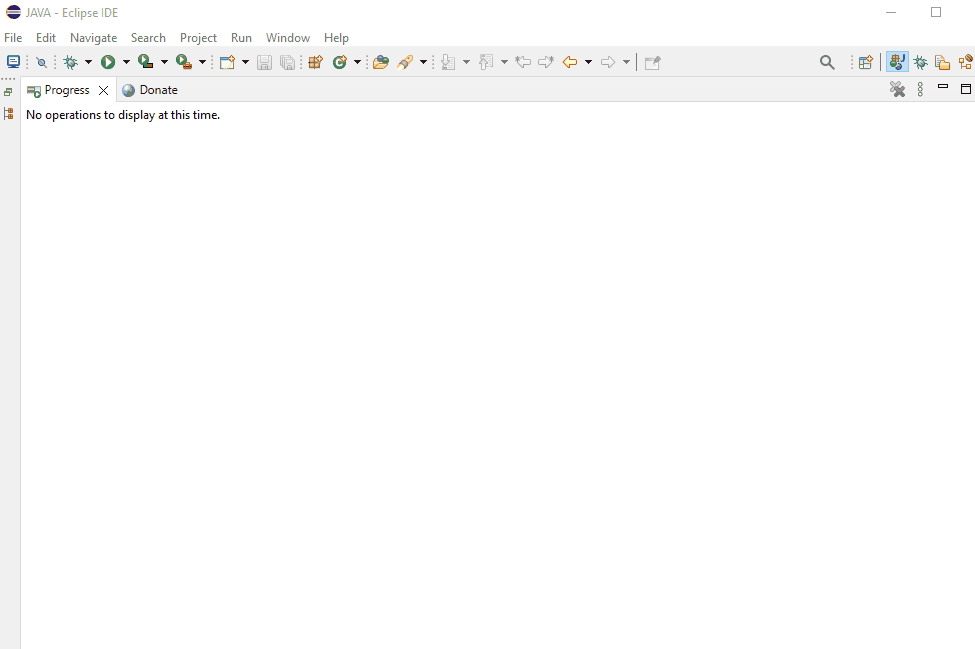Open the Debug launch dropdown arrow
The height and width of the screenshot is (649, 975).
tap(88, 62)
